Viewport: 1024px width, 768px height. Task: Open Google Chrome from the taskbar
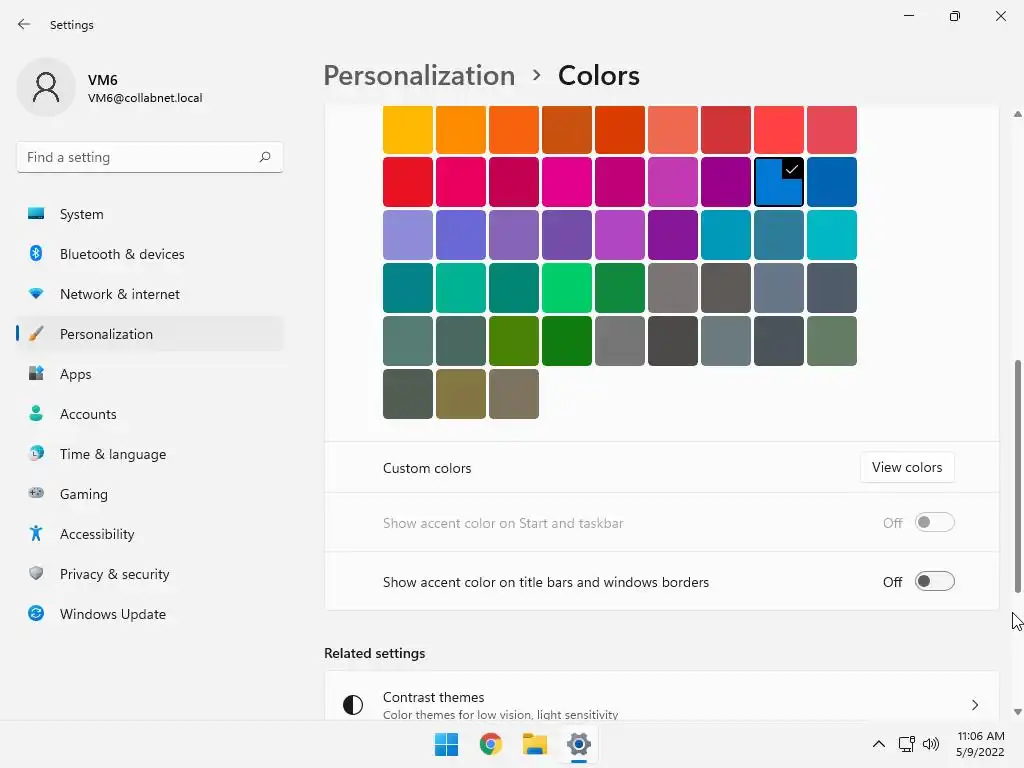(x=490, y=744)
